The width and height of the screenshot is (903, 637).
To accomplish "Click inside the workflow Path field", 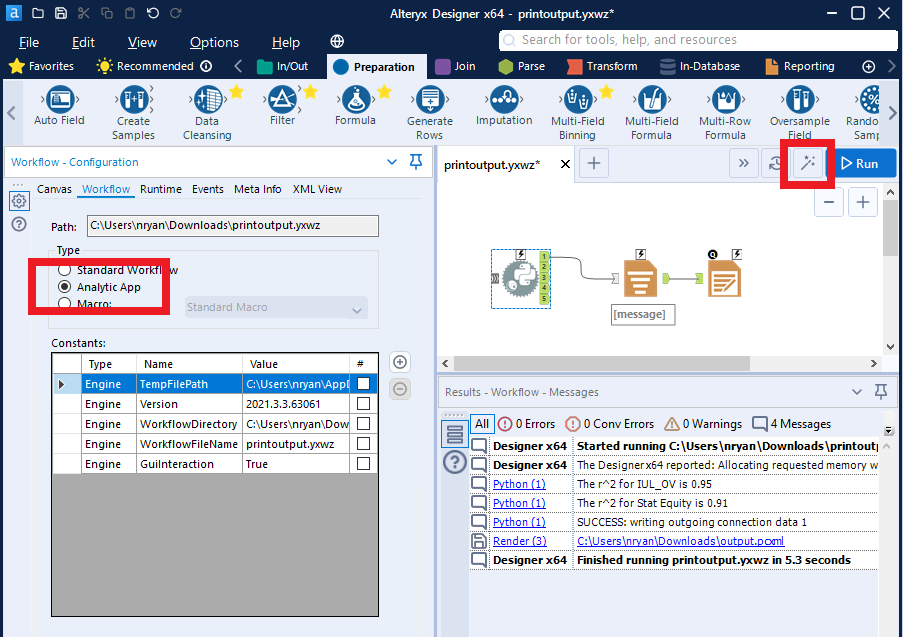I will 230,226.
